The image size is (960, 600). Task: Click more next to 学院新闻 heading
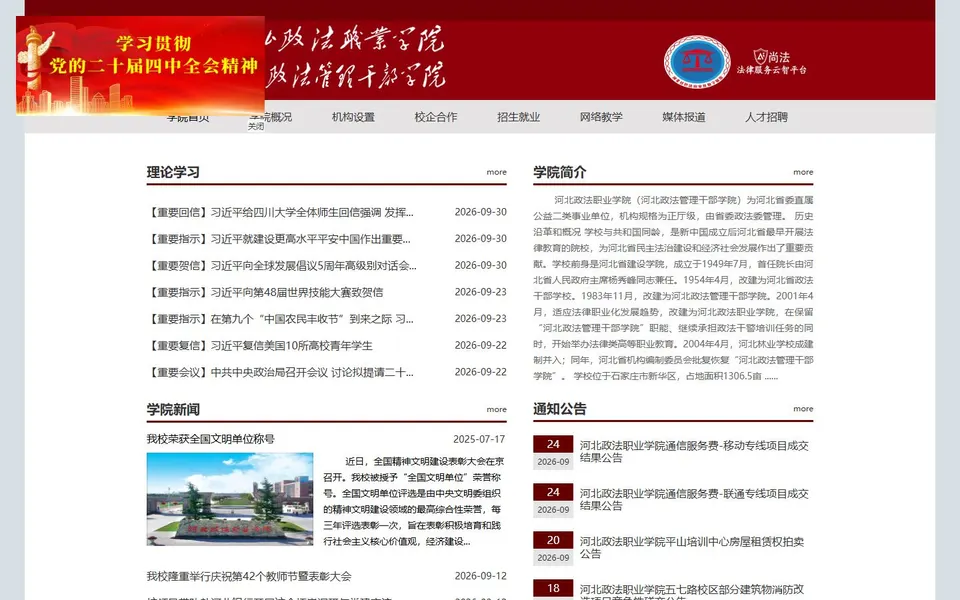(x=497, y=409)
